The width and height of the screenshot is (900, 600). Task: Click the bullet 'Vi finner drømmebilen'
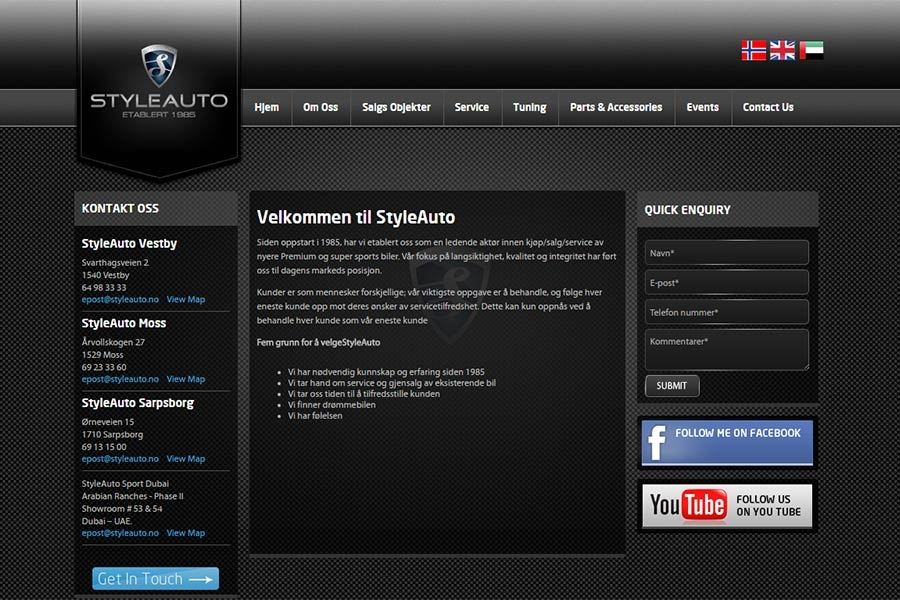pos(332,405)
